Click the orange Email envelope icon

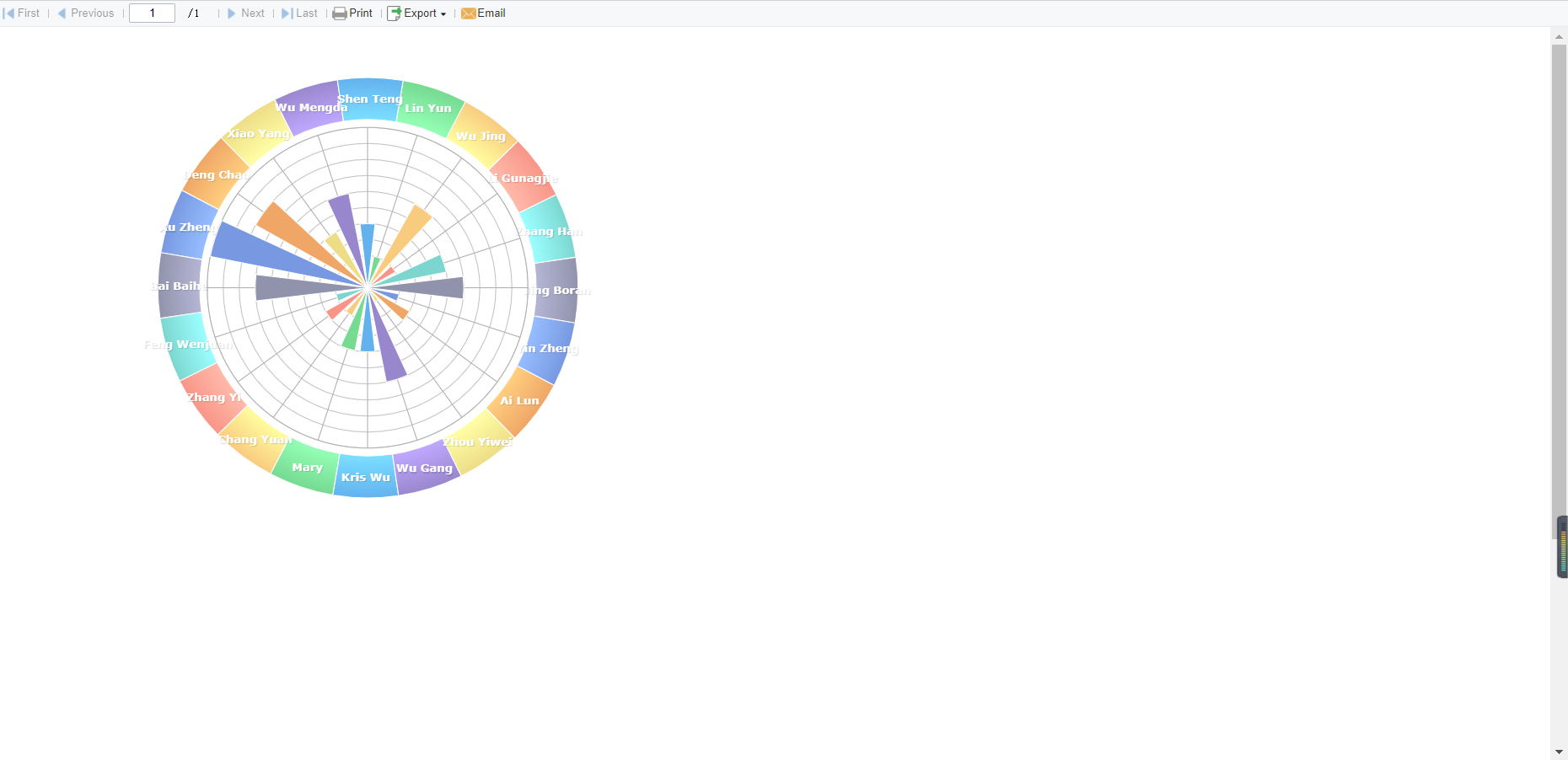[469, 13]
